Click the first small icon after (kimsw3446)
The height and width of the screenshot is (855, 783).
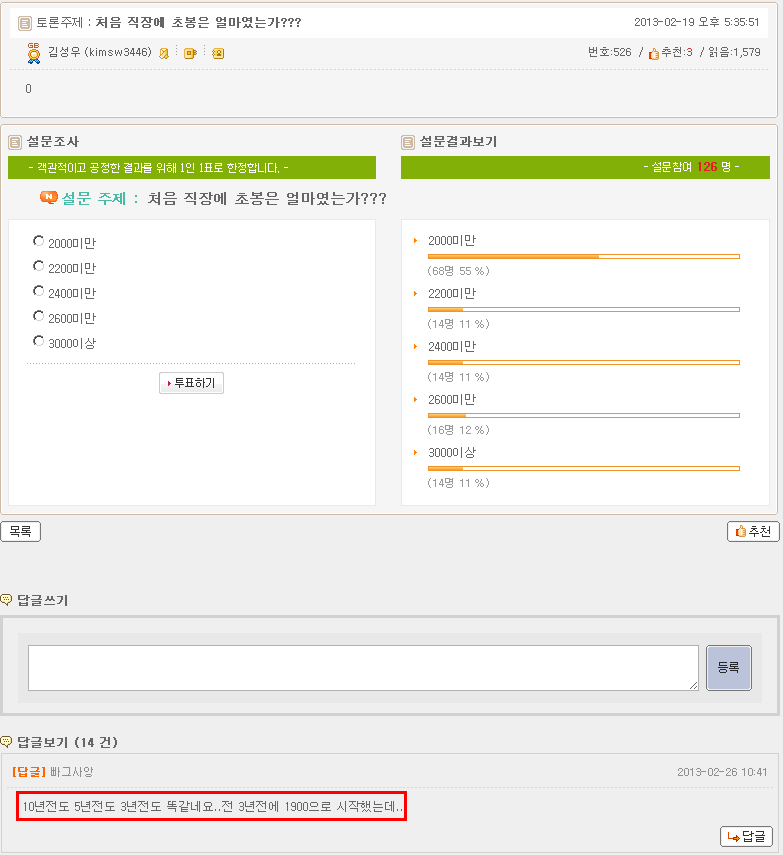164,53
